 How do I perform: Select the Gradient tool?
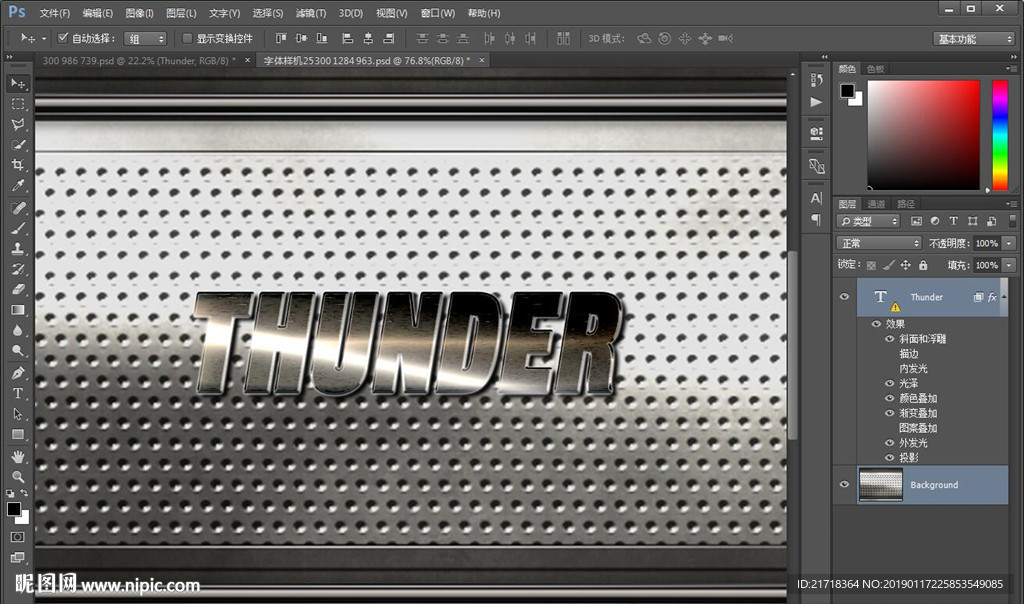point(18,310)
